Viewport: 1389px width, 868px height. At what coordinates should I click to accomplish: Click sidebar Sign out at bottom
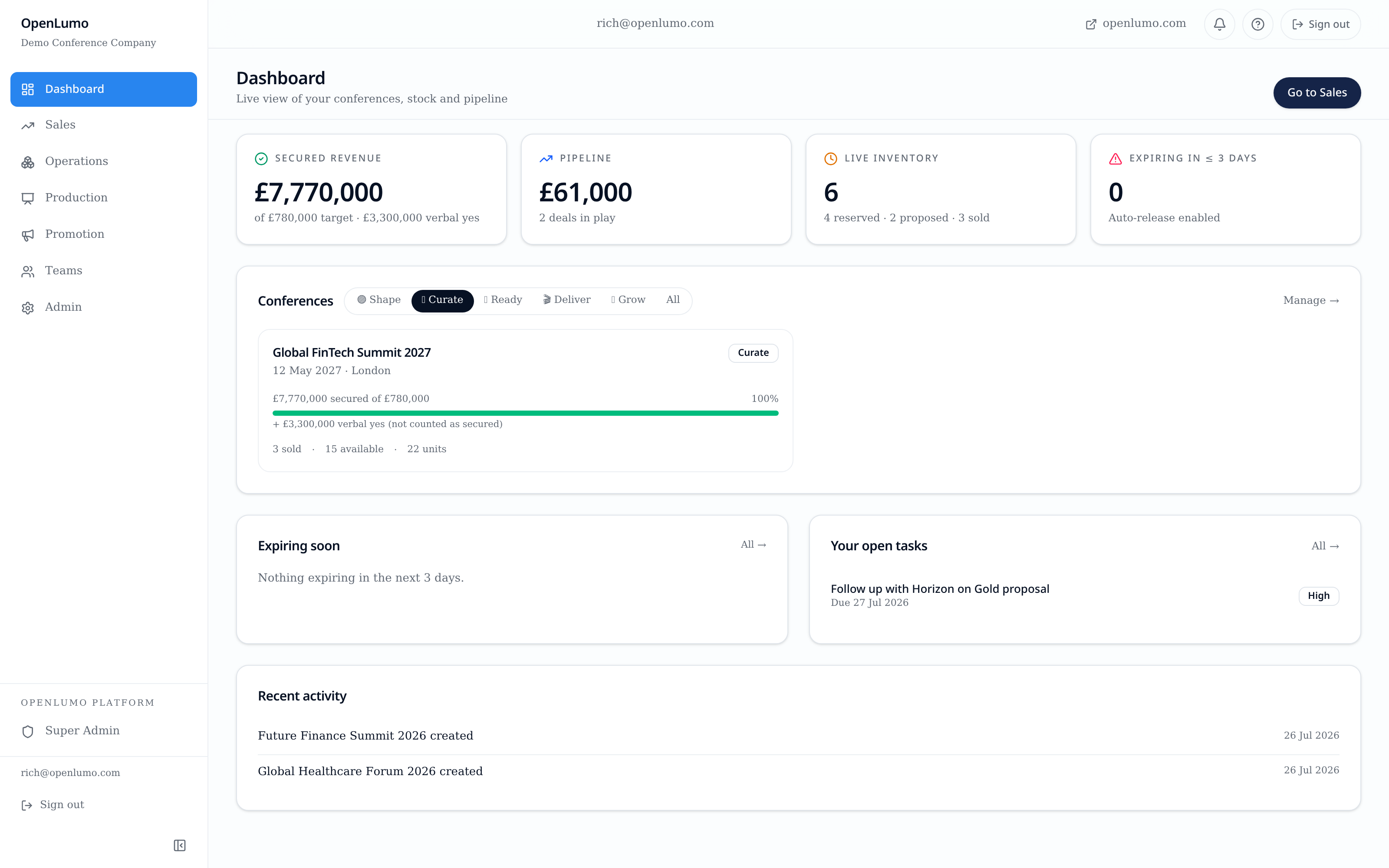[x=53, y=805]
